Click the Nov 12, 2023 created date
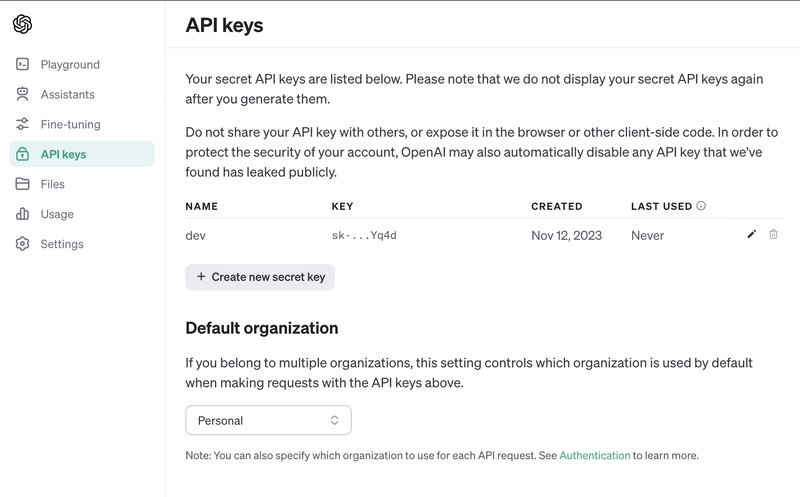The height and width of the screenshot is (497, 800). tap(566, 235)
